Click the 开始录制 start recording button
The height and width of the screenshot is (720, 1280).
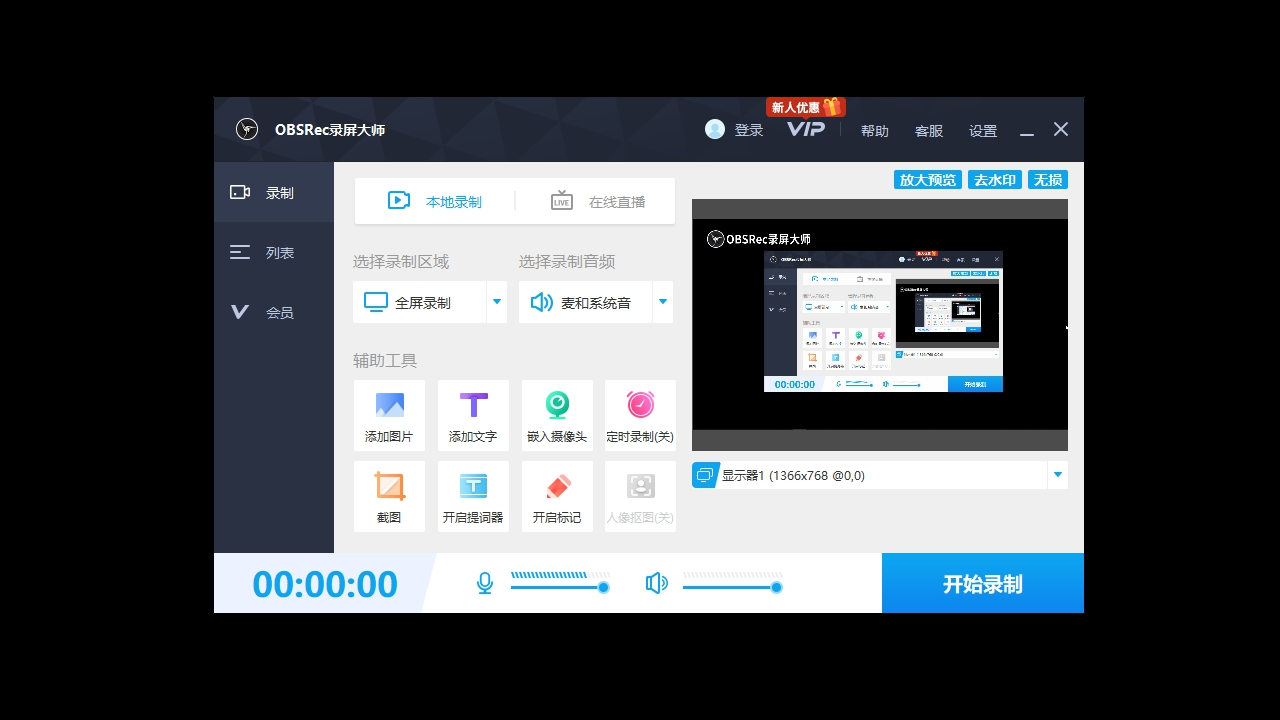click(982, 583)
